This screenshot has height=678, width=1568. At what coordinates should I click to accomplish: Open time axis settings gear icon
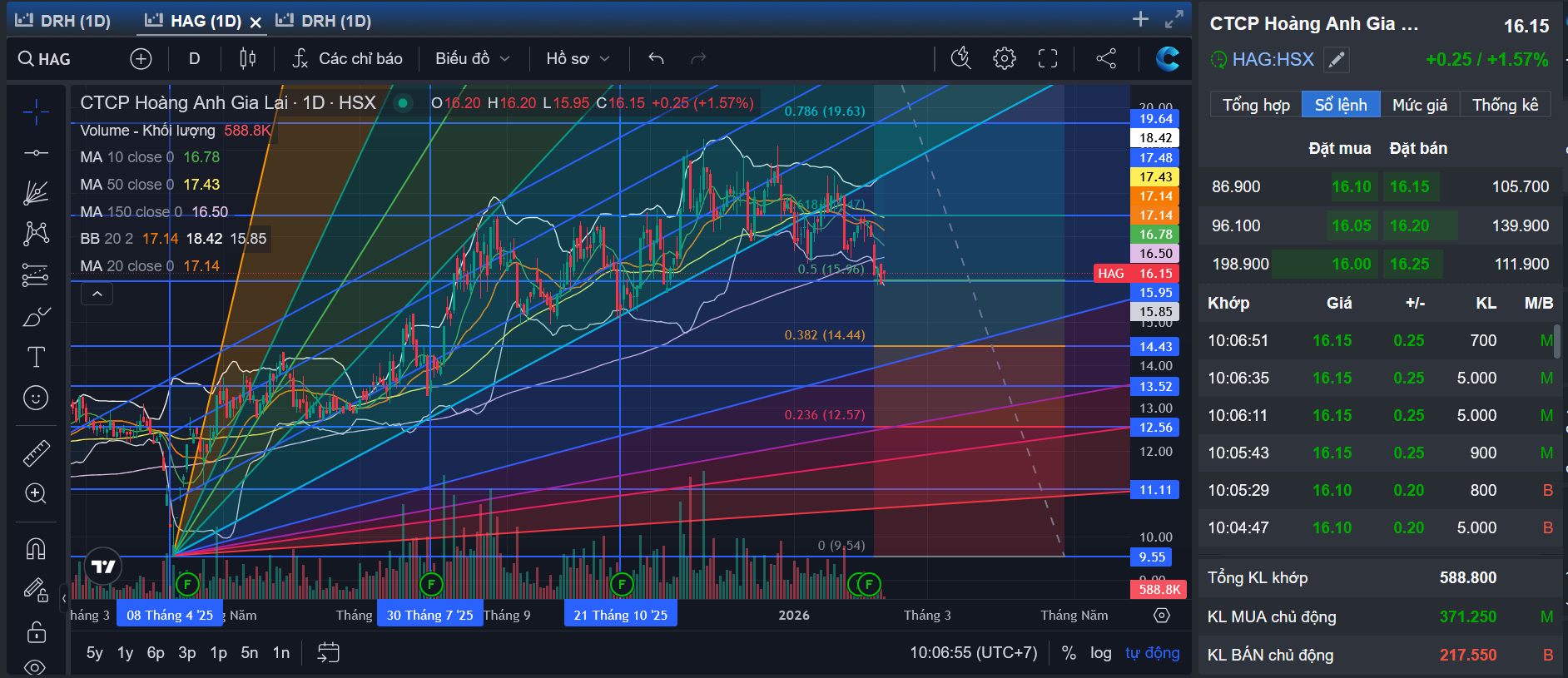tap(1162, 616)
